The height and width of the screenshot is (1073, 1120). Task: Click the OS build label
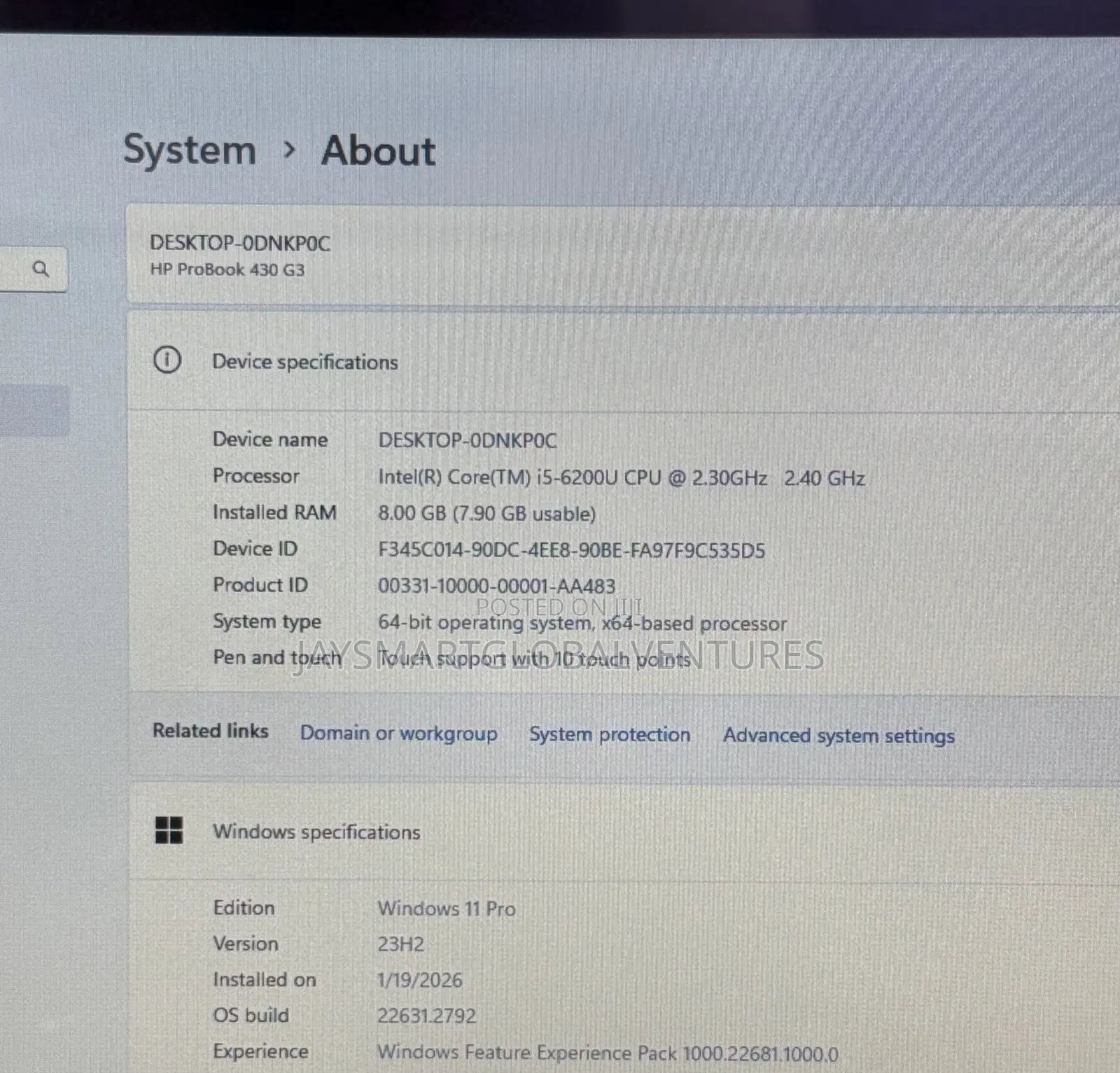tap(251, 1015)
